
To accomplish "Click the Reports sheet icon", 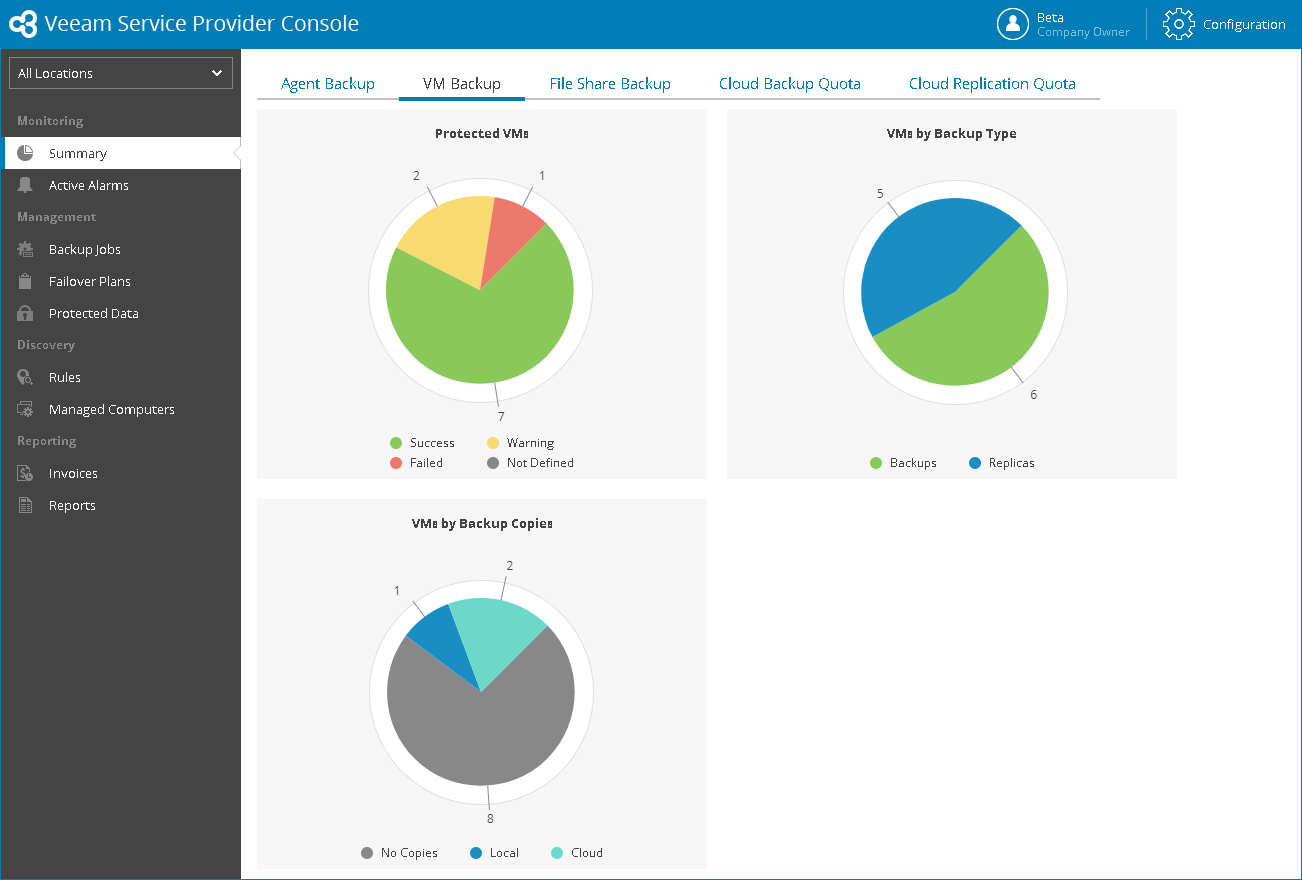I will 26,505.
